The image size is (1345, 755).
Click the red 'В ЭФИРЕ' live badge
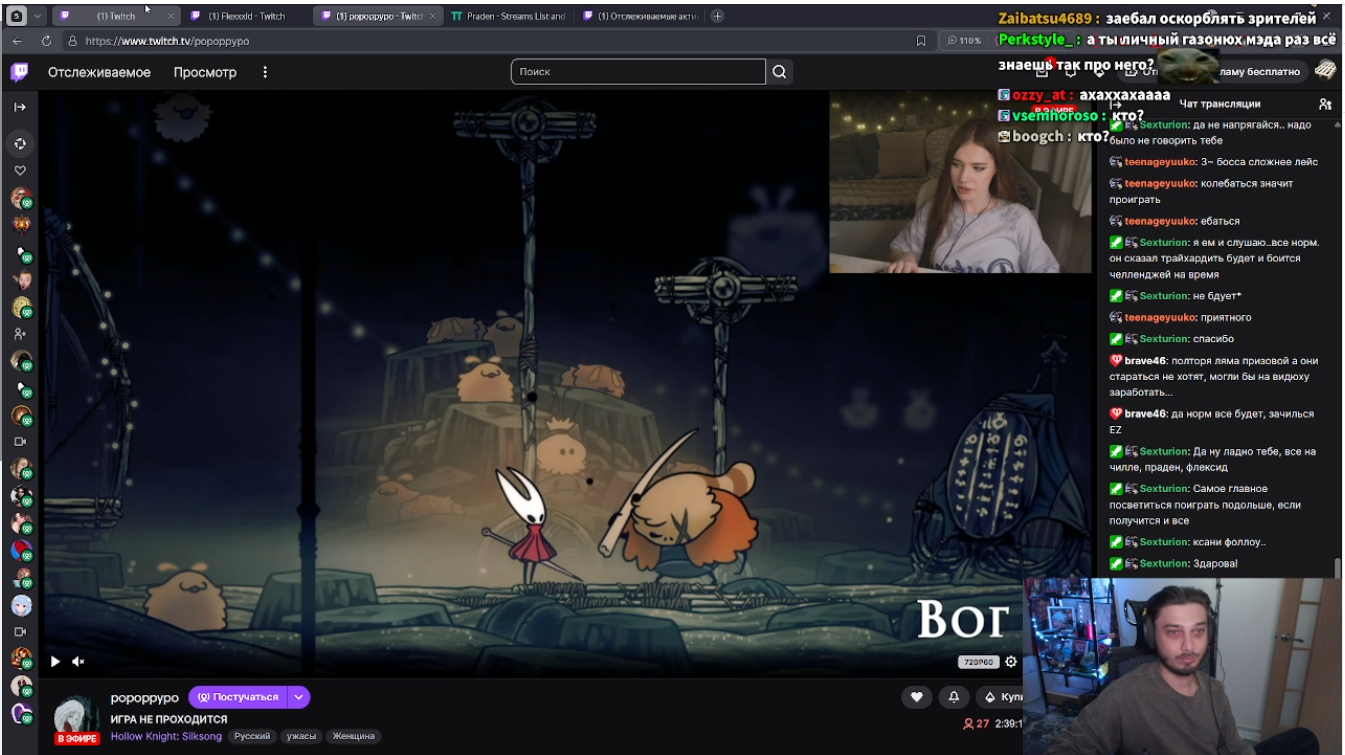pos(77,739)
